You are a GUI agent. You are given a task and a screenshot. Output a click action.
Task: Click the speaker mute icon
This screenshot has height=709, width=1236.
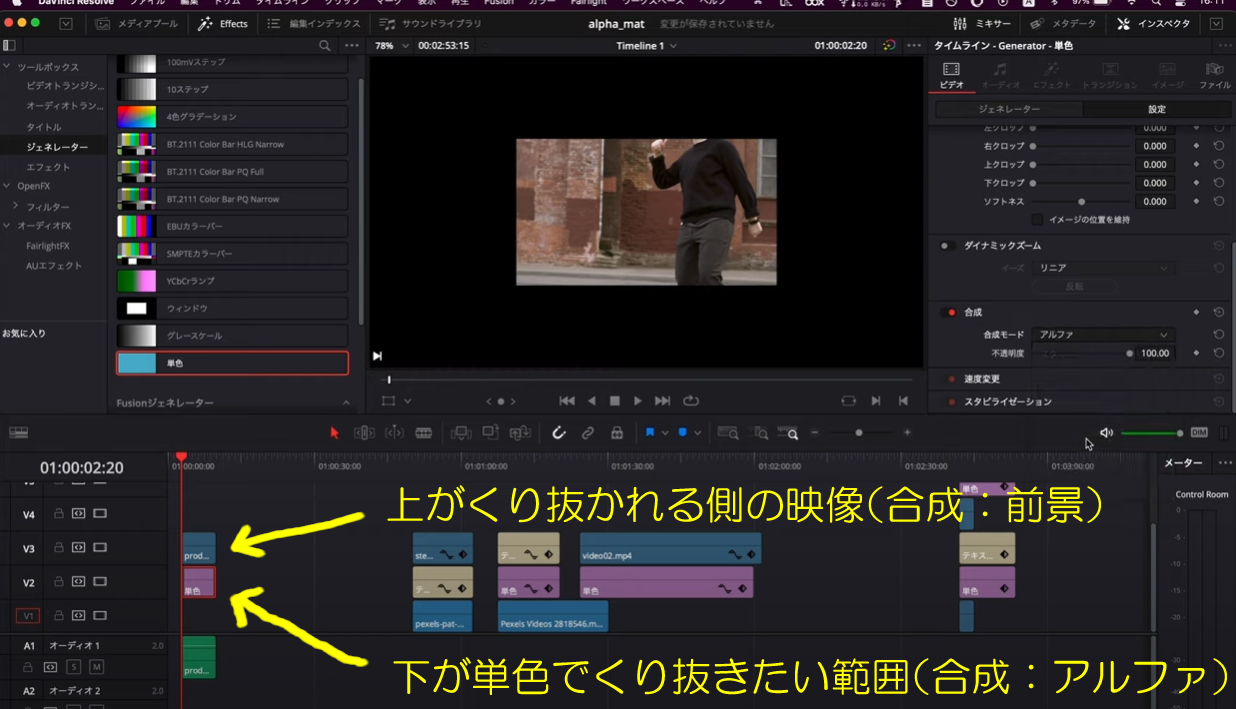[x=1106, y=432]
